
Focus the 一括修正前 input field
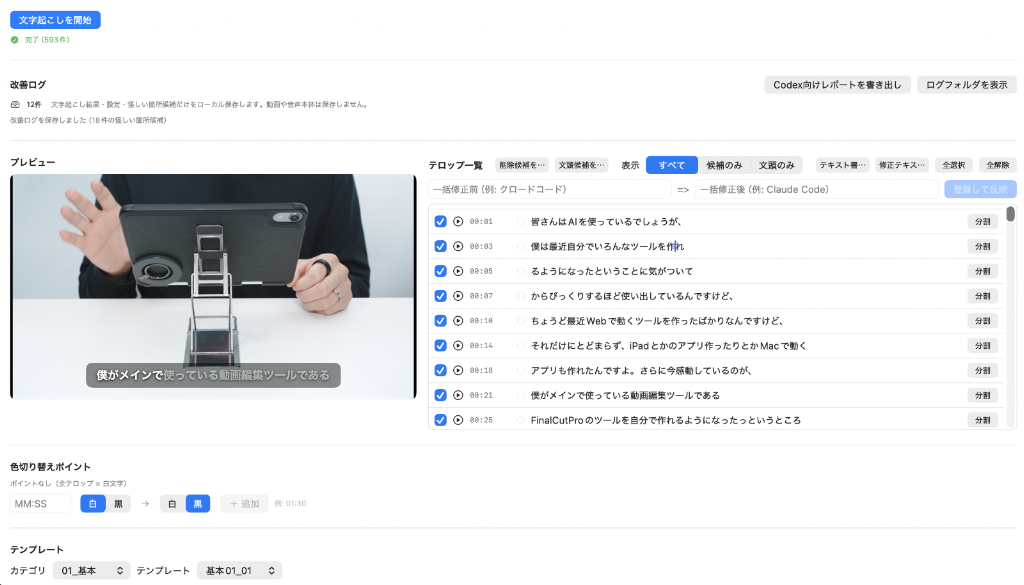pyautogui.click(x=550, y=189)
